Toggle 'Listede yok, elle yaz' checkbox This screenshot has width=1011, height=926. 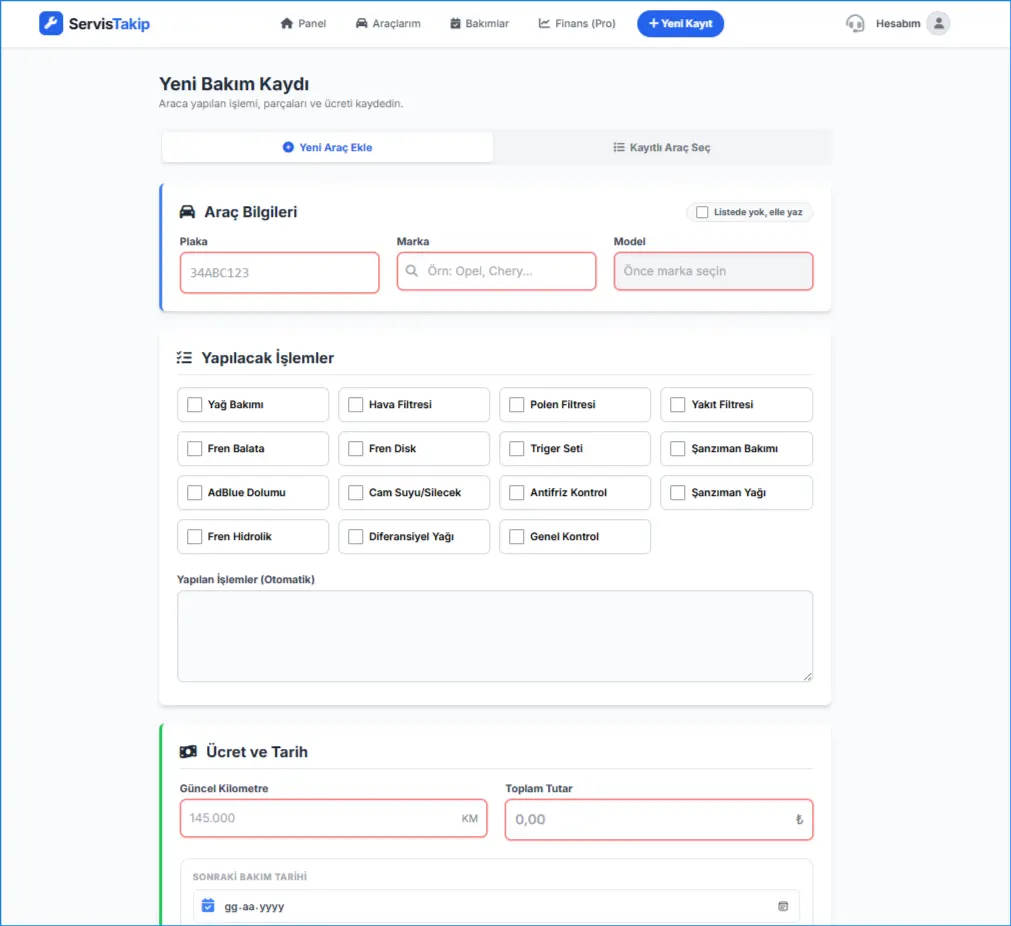[702, 212]
